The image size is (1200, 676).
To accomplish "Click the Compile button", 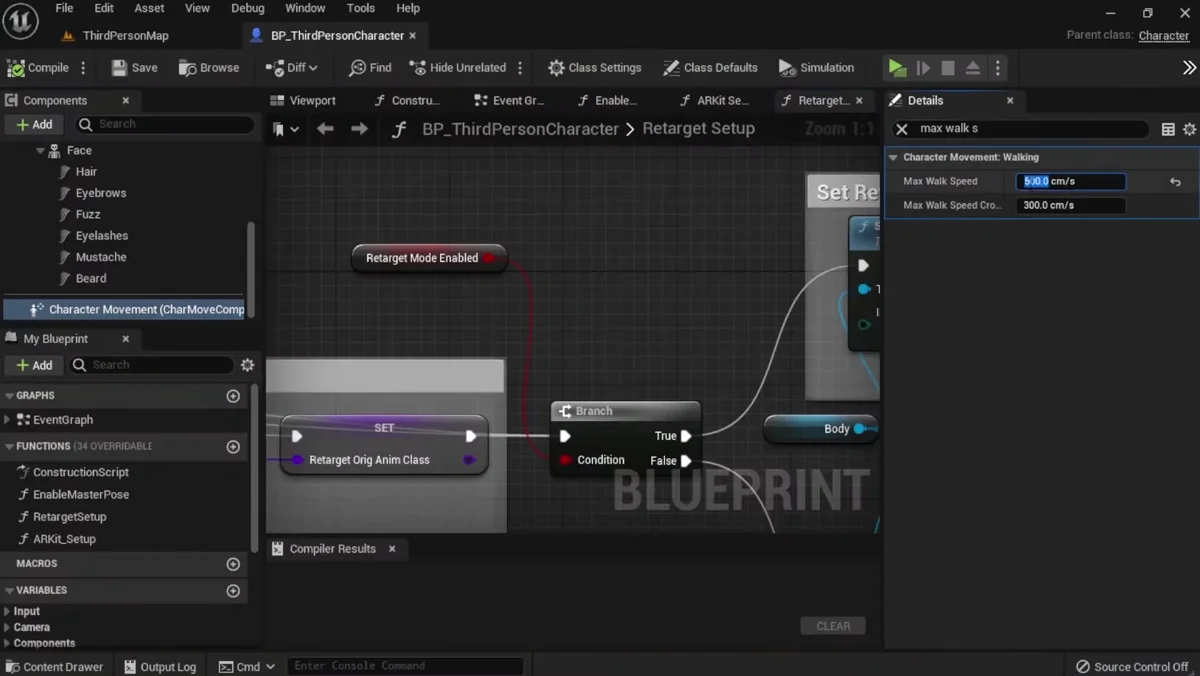I will pyautogui.click(x=38, y=68).
